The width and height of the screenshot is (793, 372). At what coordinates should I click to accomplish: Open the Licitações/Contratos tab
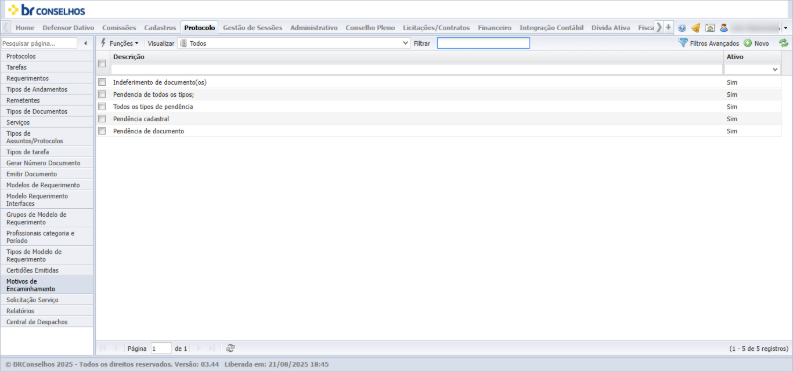tap(436, 28)
